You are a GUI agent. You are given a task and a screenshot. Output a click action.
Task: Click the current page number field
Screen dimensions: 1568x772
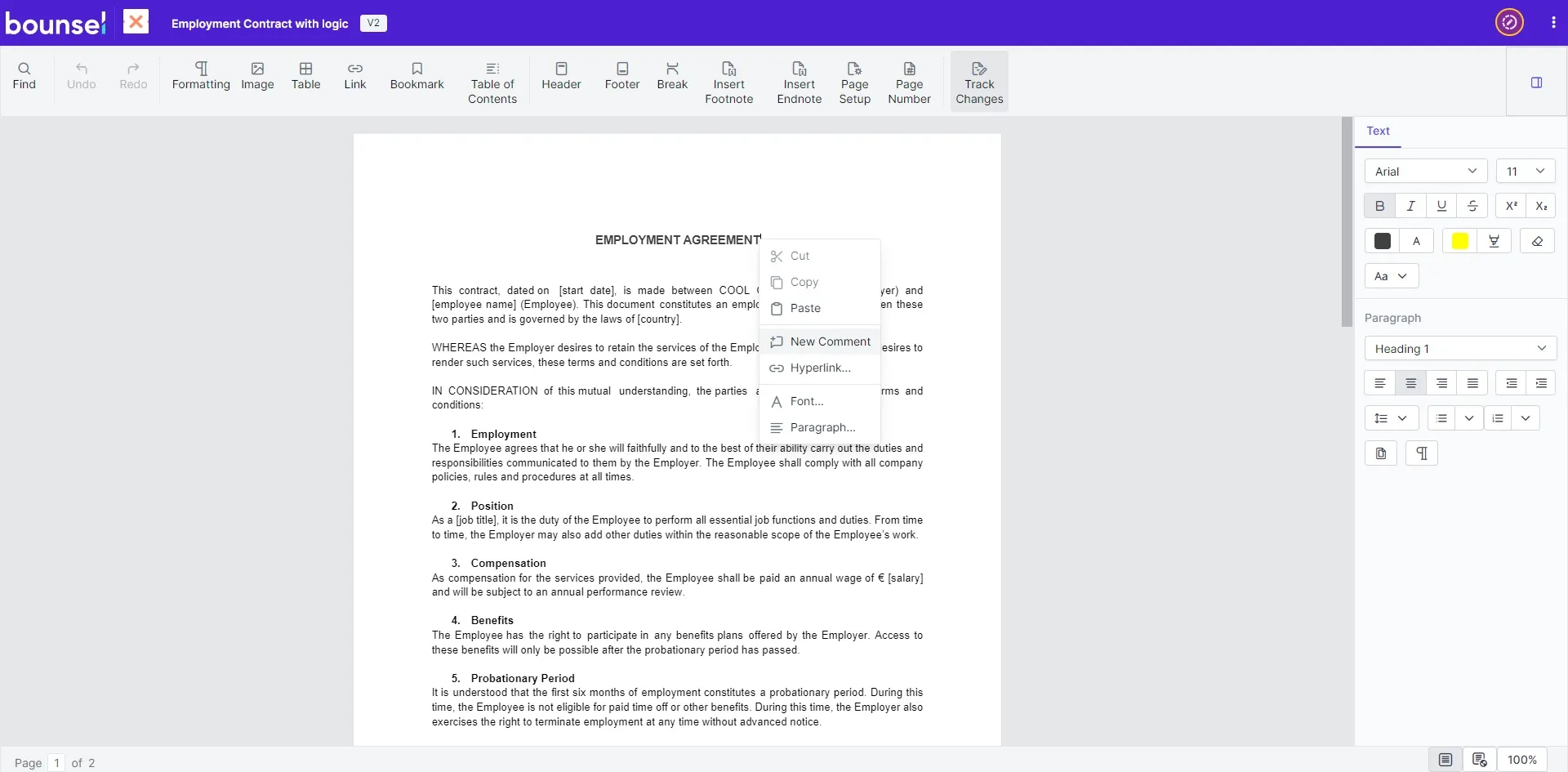pos(56,762)
